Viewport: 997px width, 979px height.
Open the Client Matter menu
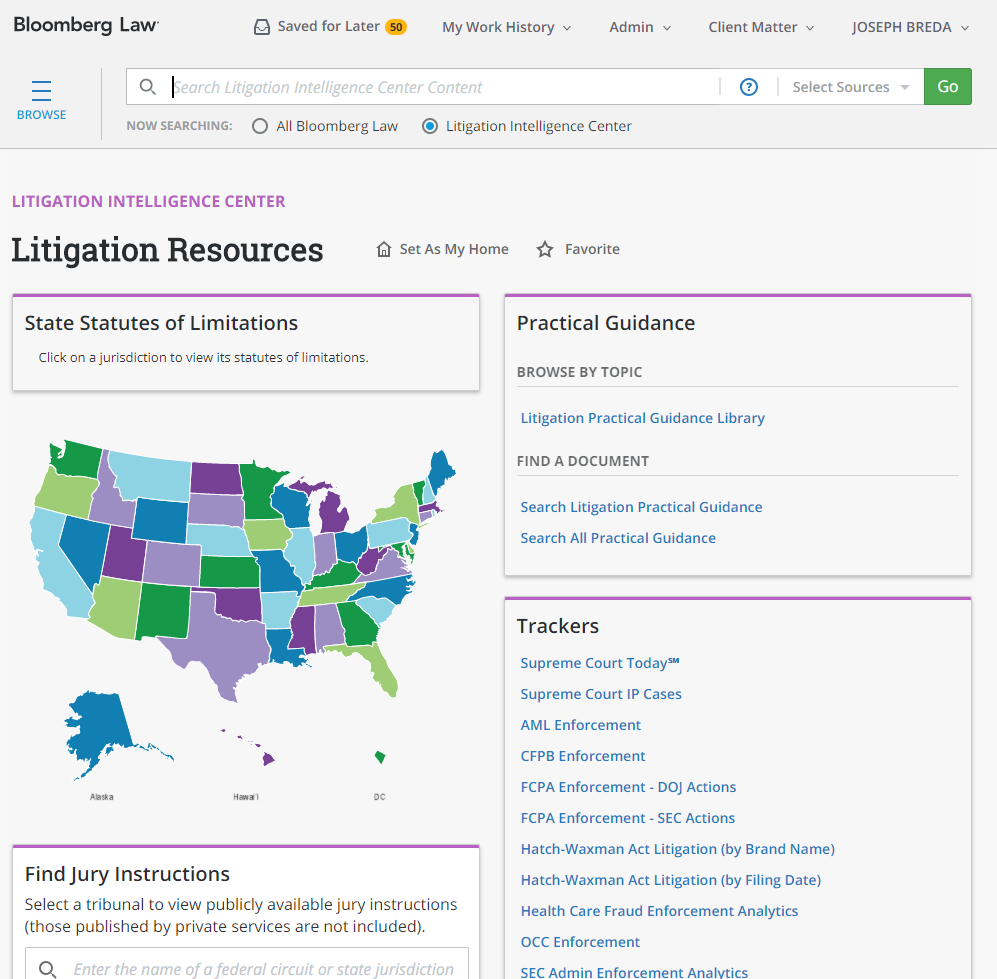[x=761, y=27]
